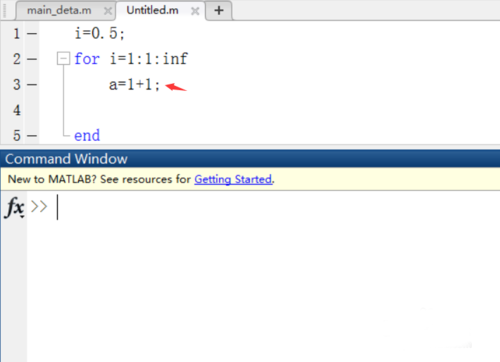Click the for i=1:1:inf statement
This screenshot has height=362, width=500.
pos(131,59)
